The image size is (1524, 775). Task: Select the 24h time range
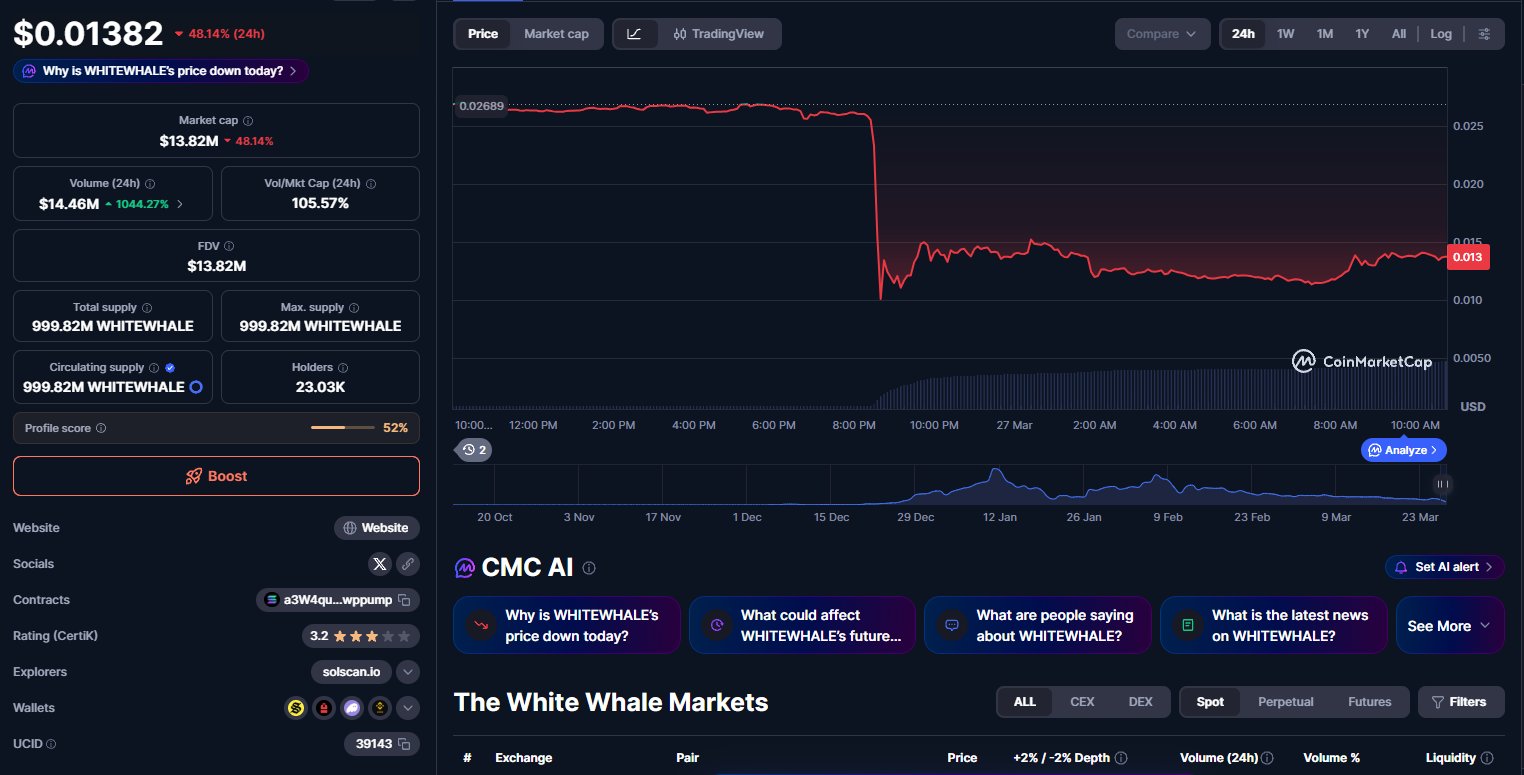pyautogui.click(x=1243, y=34)
